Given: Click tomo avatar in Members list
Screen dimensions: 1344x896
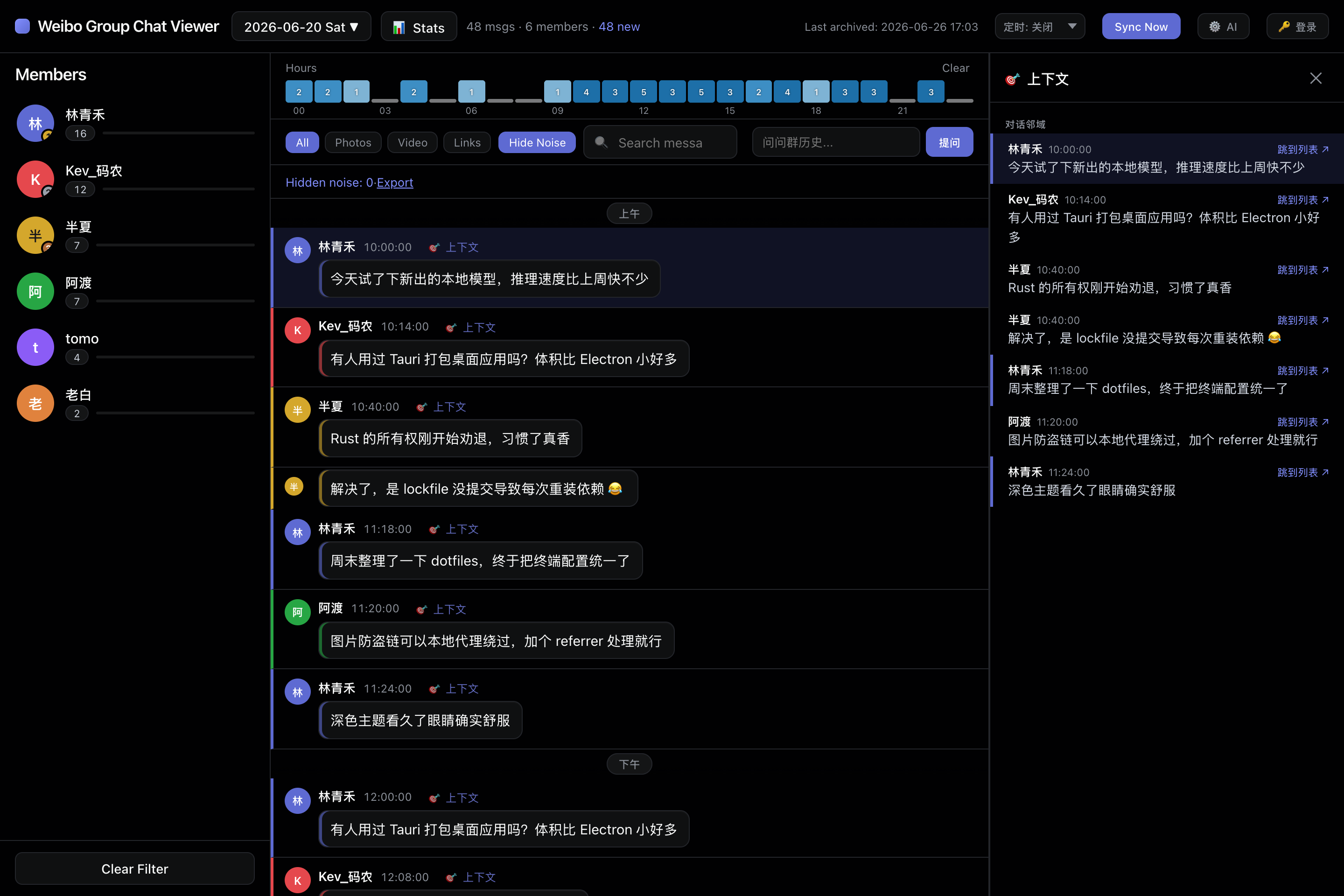Looking at the screenshot, I should click(35, 347).
